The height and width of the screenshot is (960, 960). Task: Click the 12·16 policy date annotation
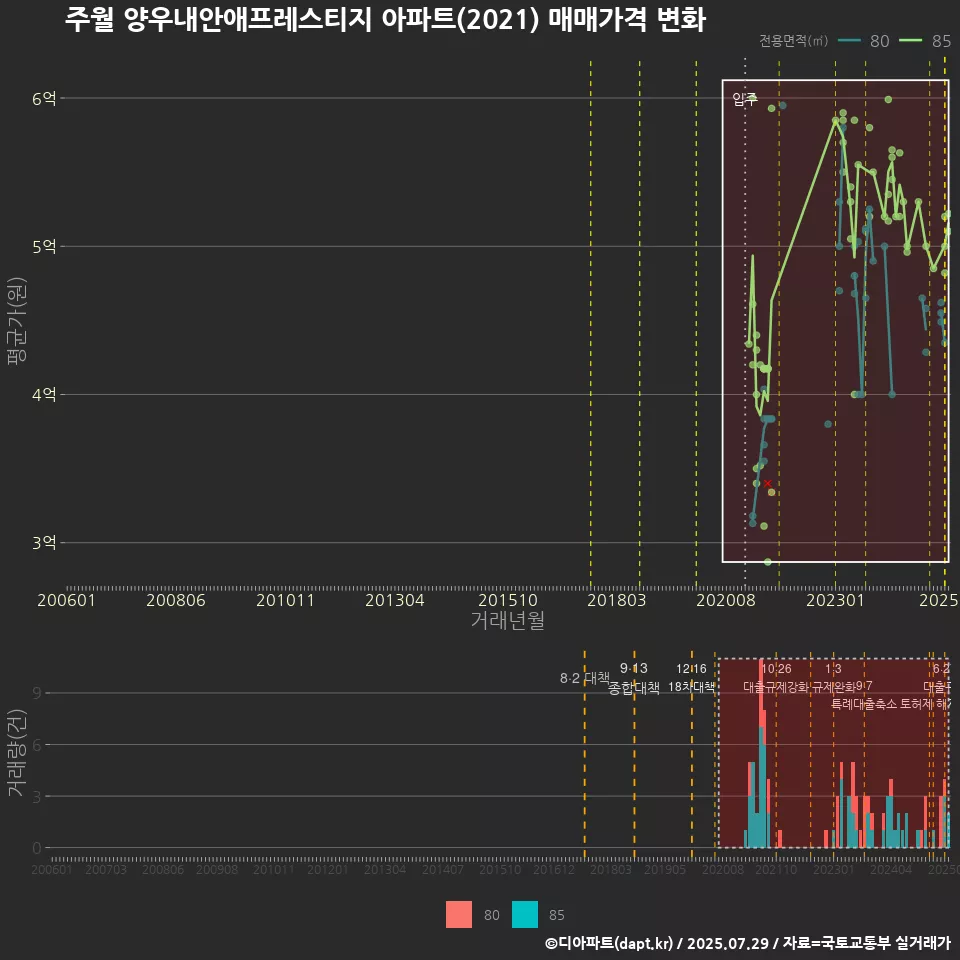coord(691,669)
